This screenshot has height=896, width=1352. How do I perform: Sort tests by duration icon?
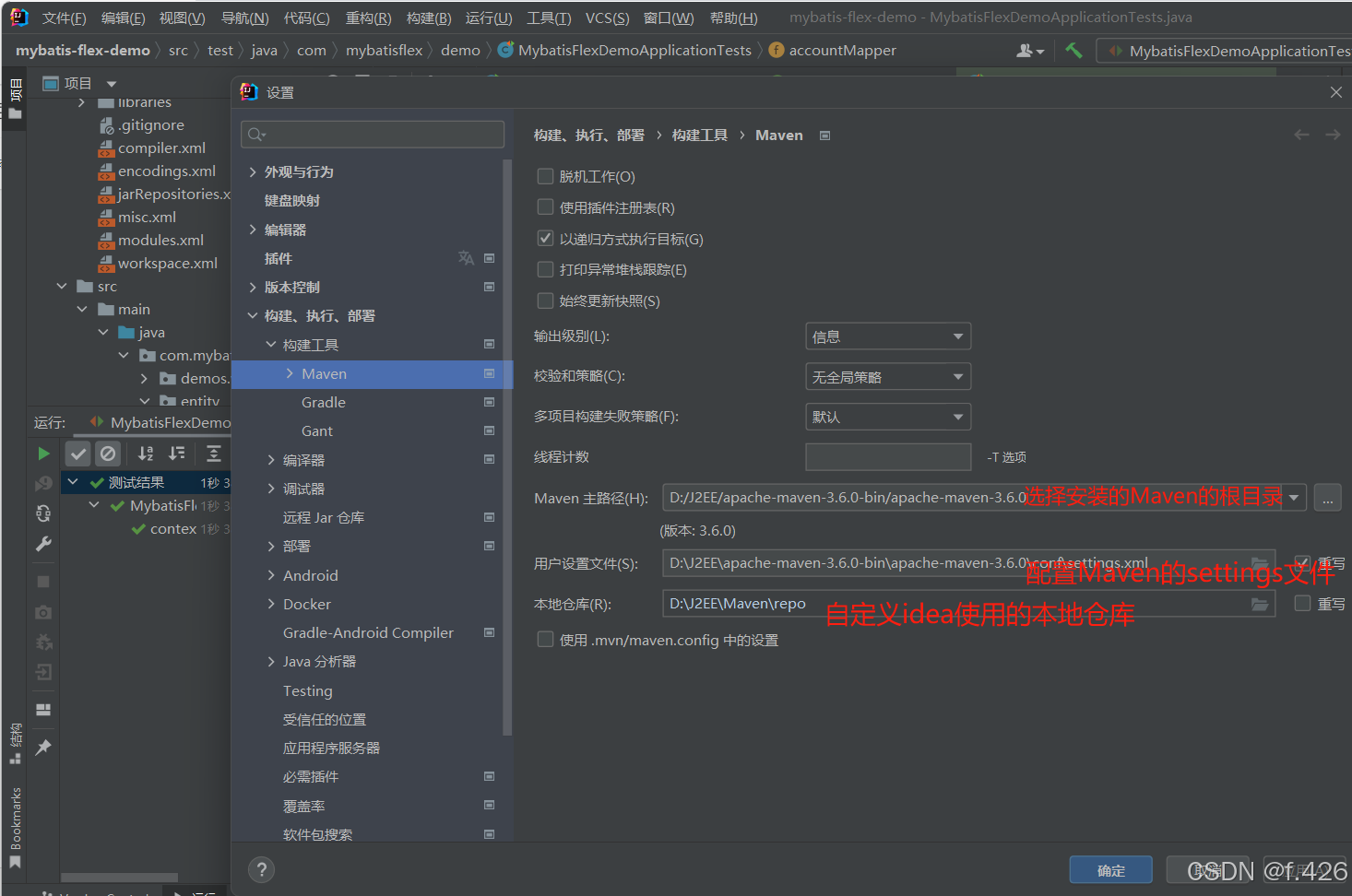click(x=176, y=454)
